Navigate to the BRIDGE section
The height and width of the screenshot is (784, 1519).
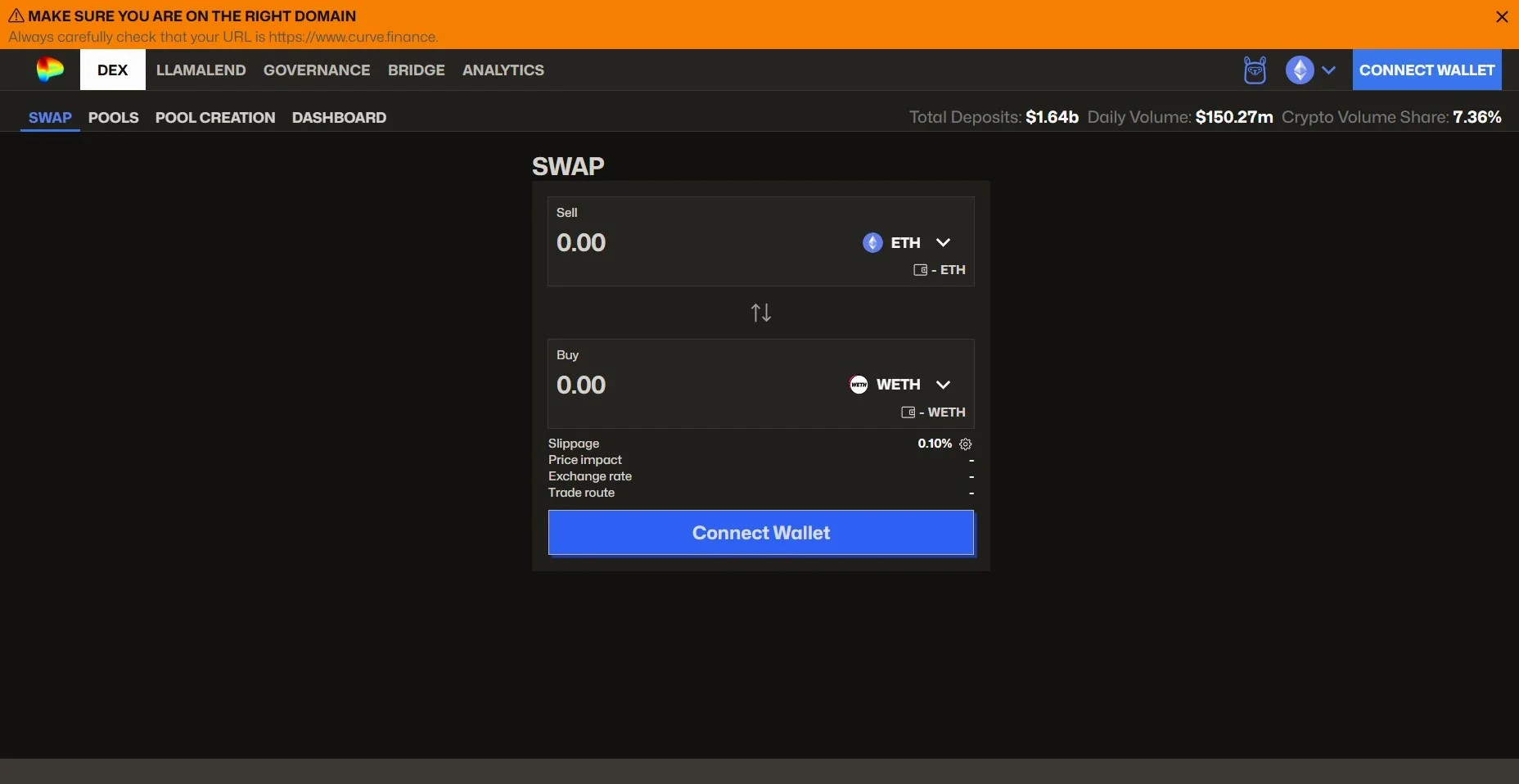click(417, 70)
